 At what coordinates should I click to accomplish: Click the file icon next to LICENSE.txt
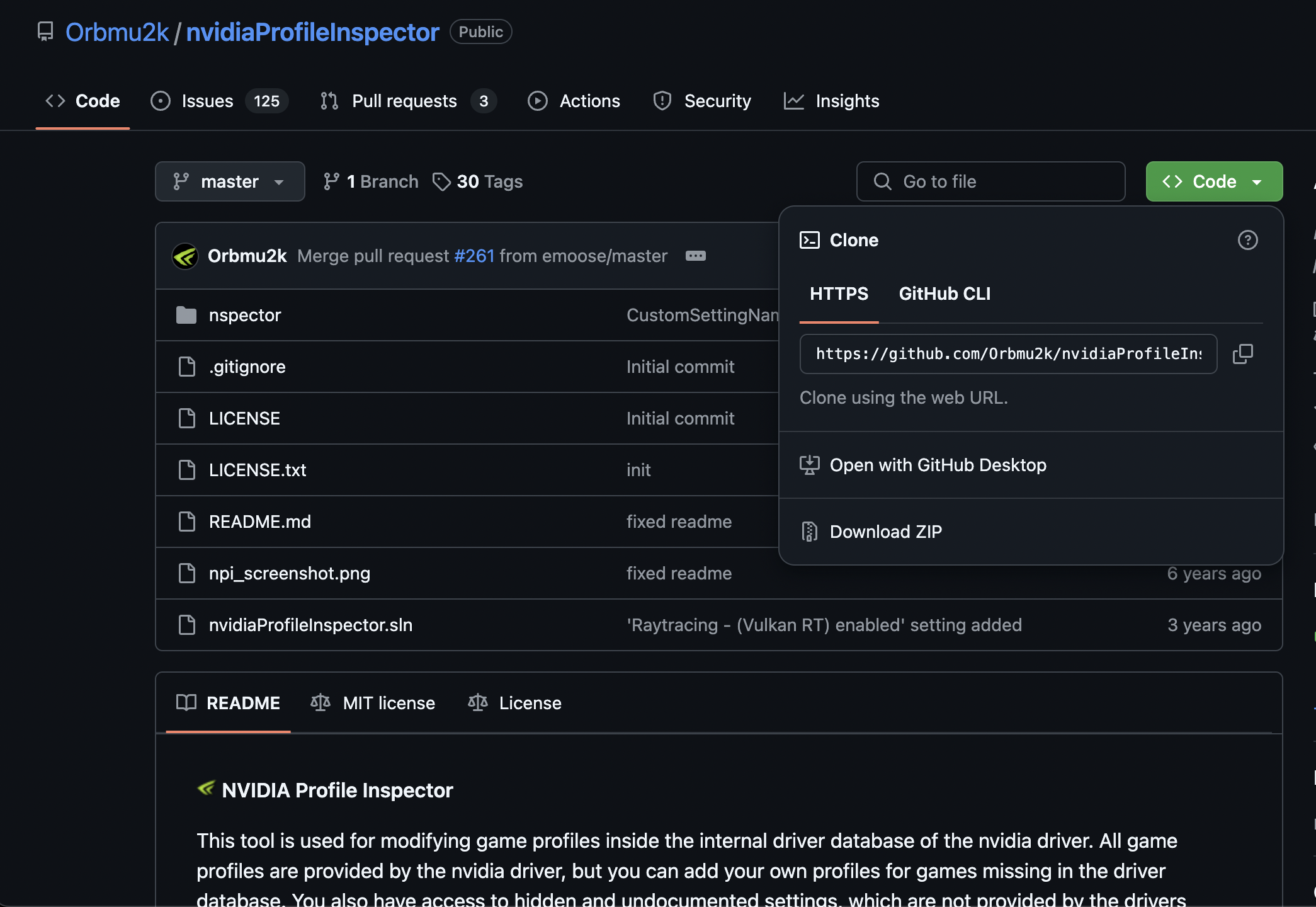click(x=187, y=470)
